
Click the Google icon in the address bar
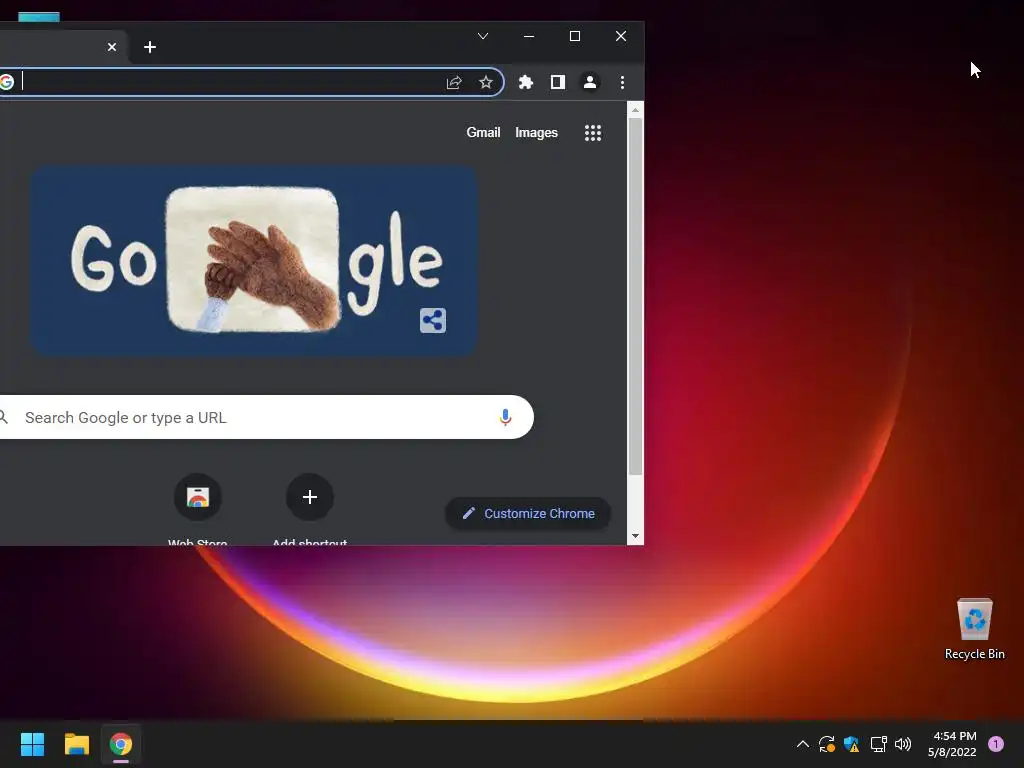tap(7, 82)
